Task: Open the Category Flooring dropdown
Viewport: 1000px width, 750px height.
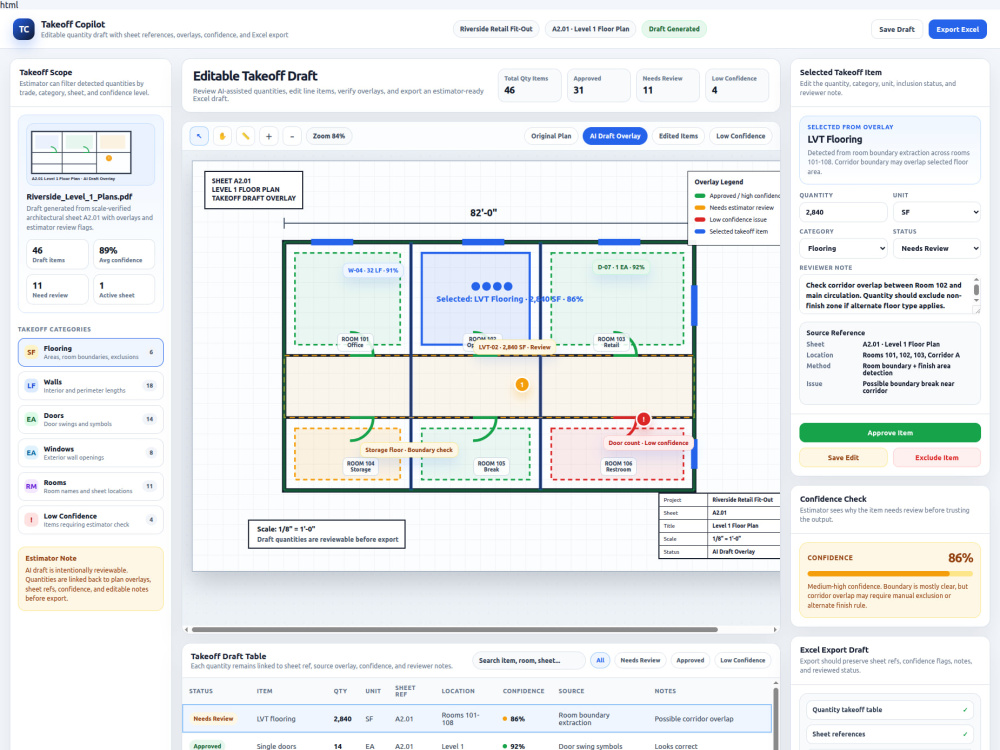Action: (x=843, y=249)
